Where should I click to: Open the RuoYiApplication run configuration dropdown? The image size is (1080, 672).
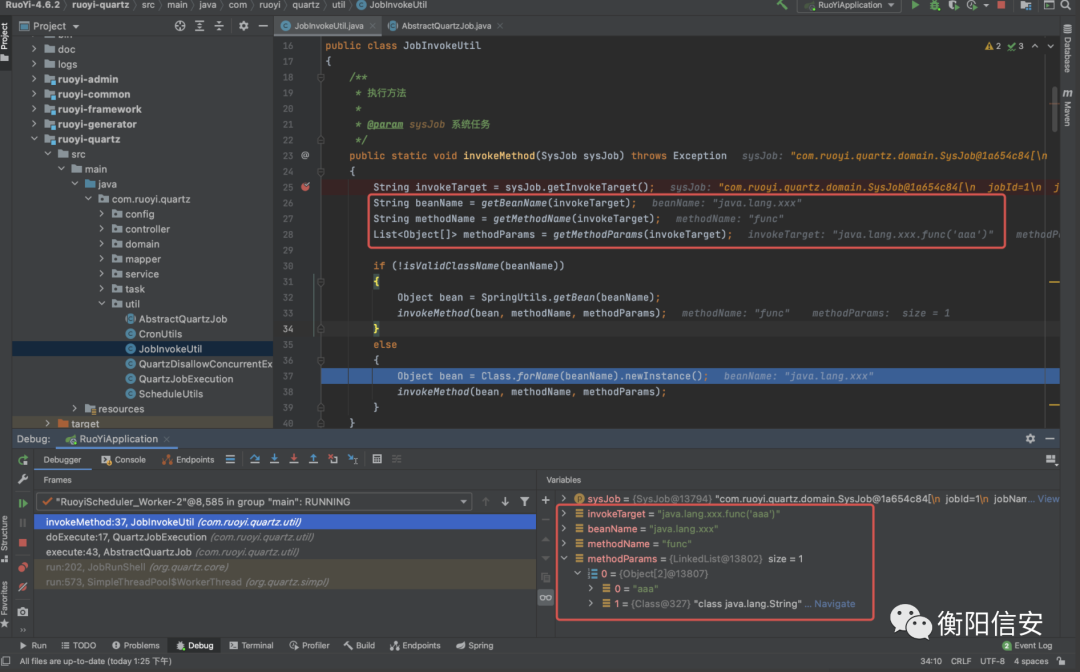tap(850, 5)
